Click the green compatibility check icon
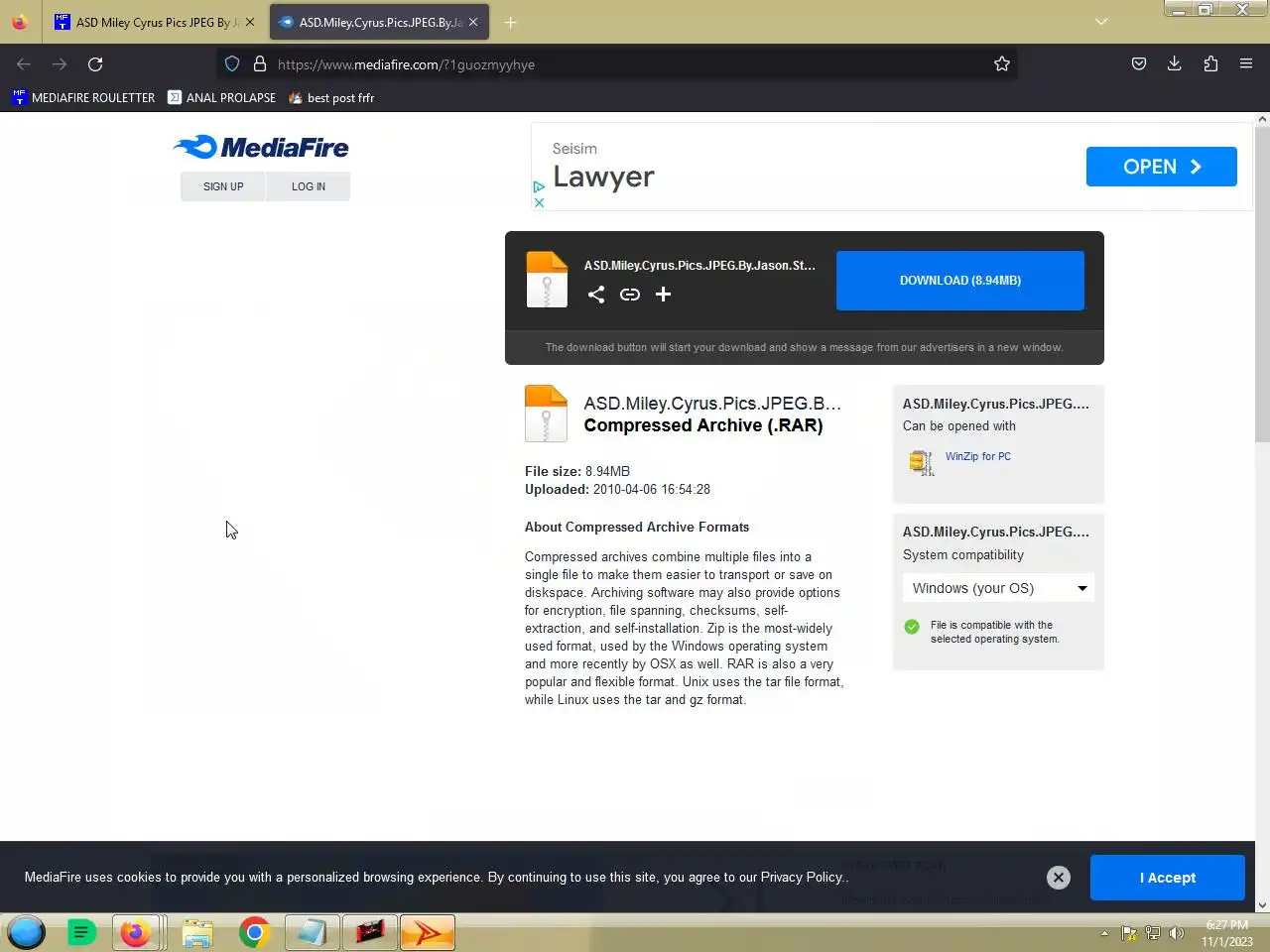 click(x=912, y=627)
